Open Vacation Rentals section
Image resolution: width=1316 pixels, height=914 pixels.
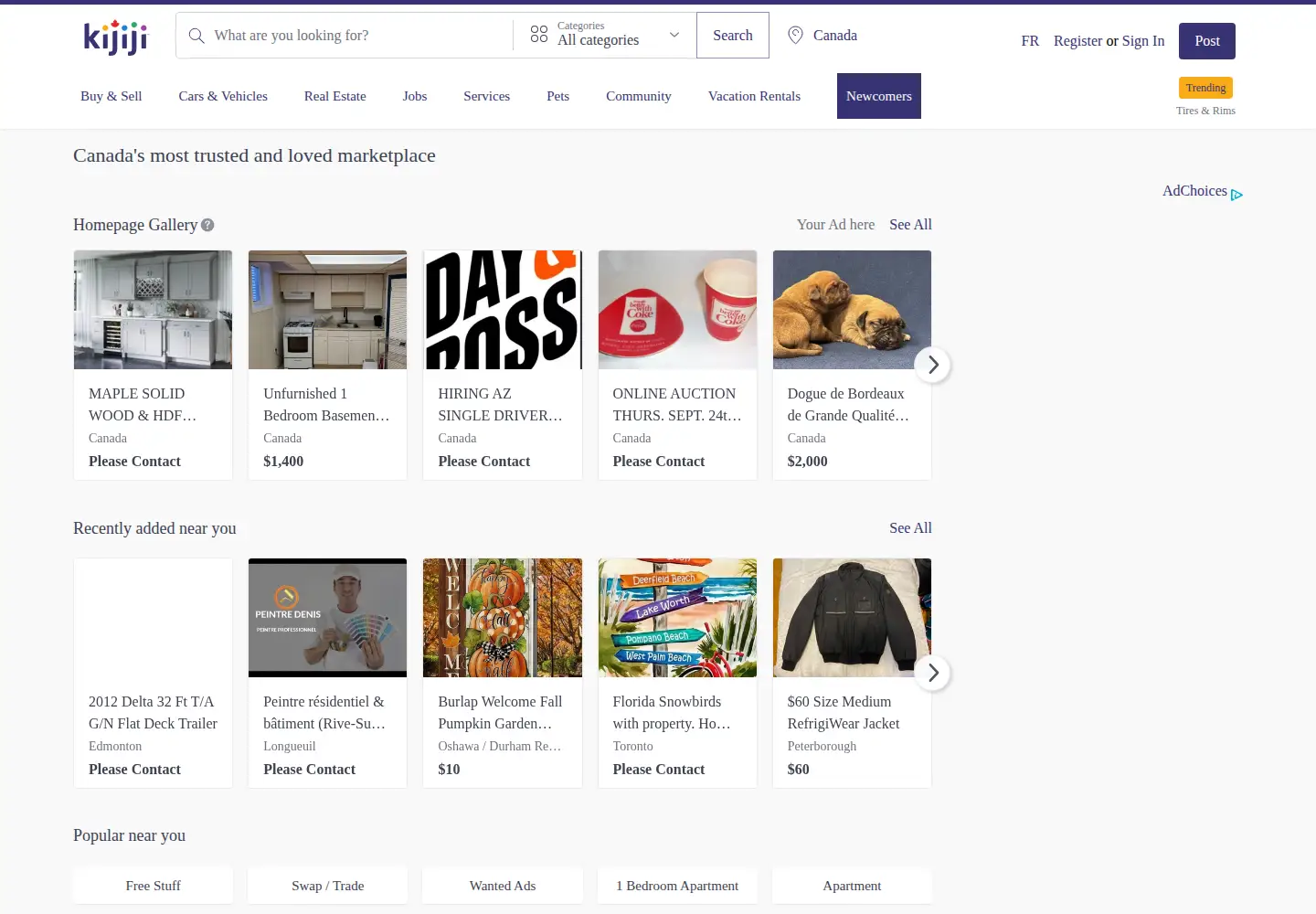[754, 96]
